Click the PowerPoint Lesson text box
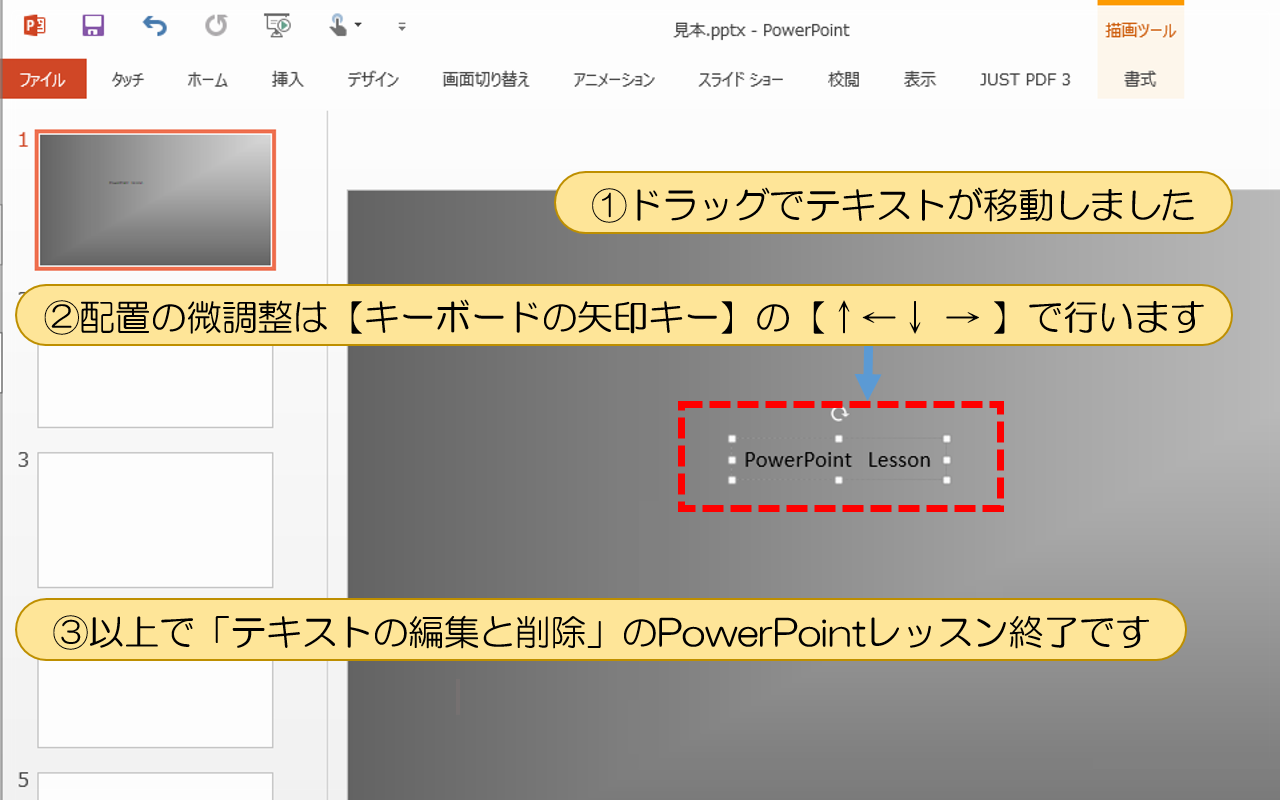The image size is (1280, 800). [838, 460]
